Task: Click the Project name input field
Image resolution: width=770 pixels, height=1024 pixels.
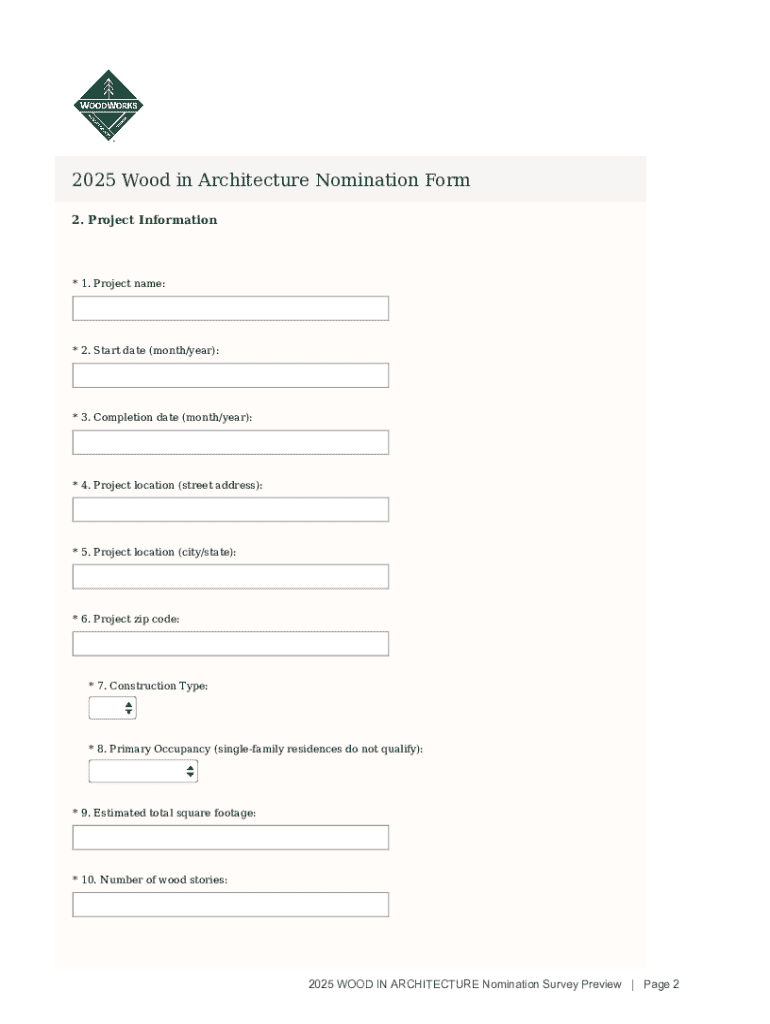Action: [x=230, y=308]
